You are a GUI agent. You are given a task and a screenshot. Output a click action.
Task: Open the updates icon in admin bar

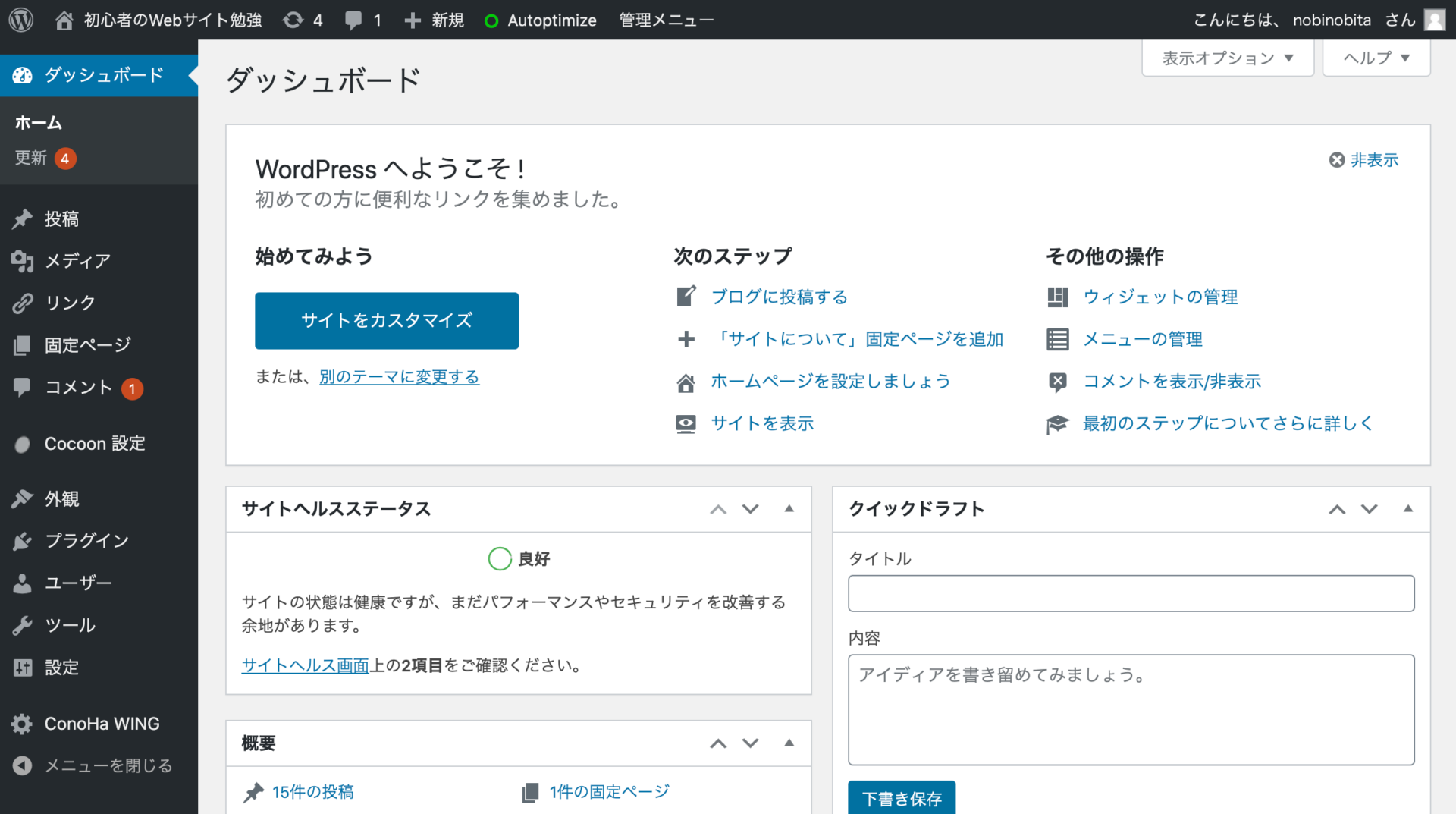[293, 20]
